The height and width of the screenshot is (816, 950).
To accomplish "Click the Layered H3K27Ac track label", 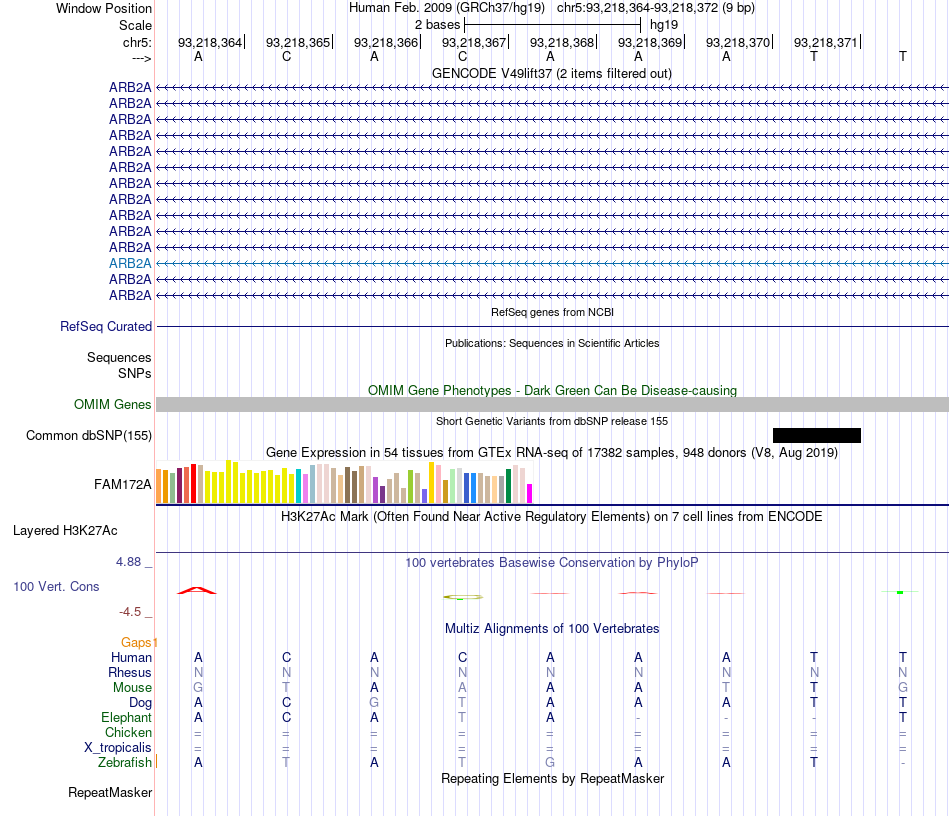I will [65, 531].
